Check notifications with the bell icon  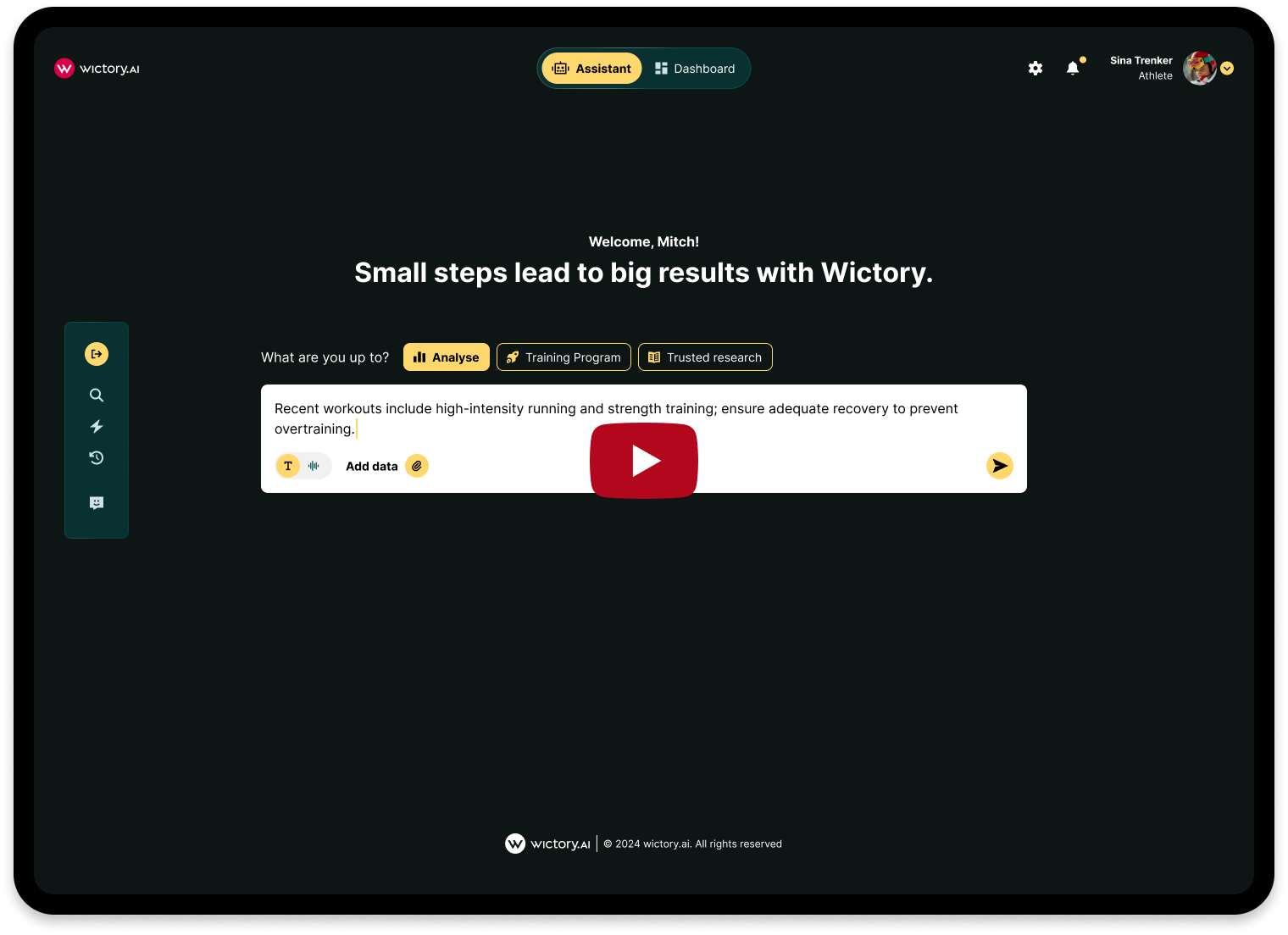1073,69
